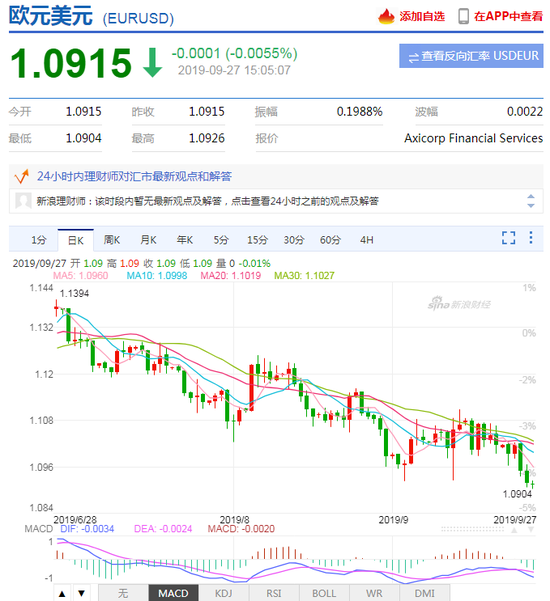
Task: Click the 1.1394 high price marker on chart
Action: click(74, 294)
